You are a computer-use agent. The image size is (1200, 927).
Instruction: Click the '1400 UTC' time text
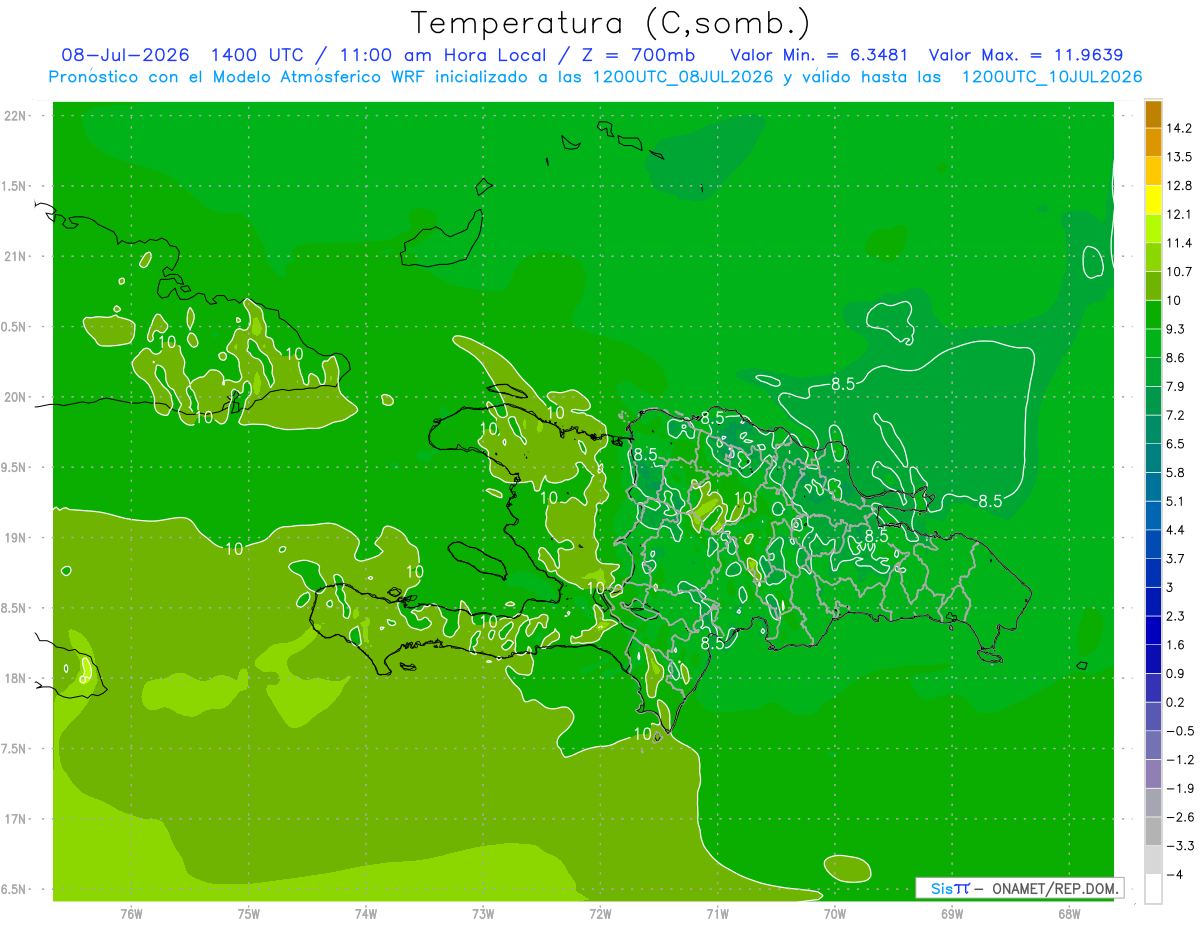click(x=258, y=55)
